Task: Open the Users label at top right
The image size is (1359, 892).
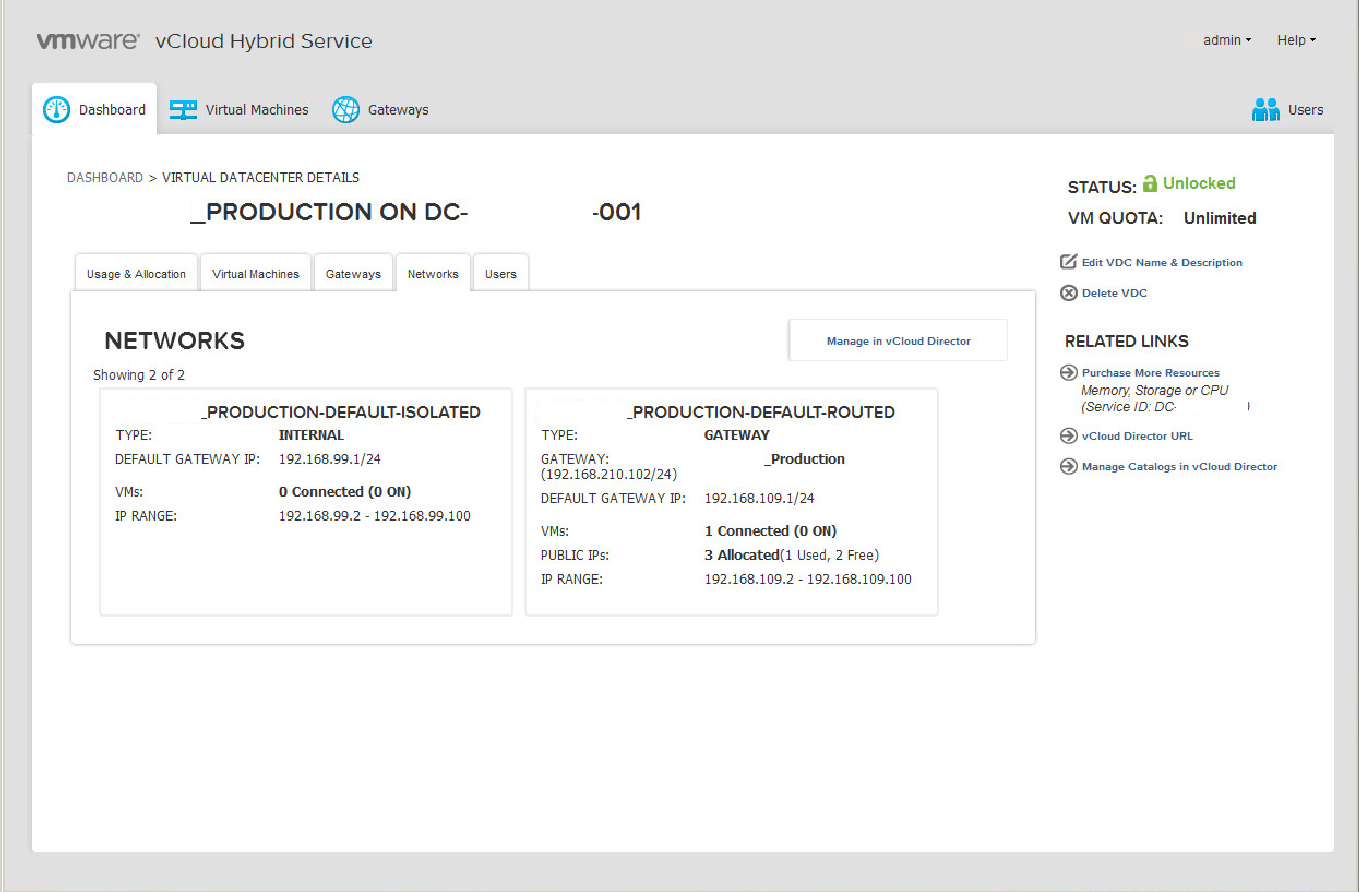Action: (x=1305, y=110)
